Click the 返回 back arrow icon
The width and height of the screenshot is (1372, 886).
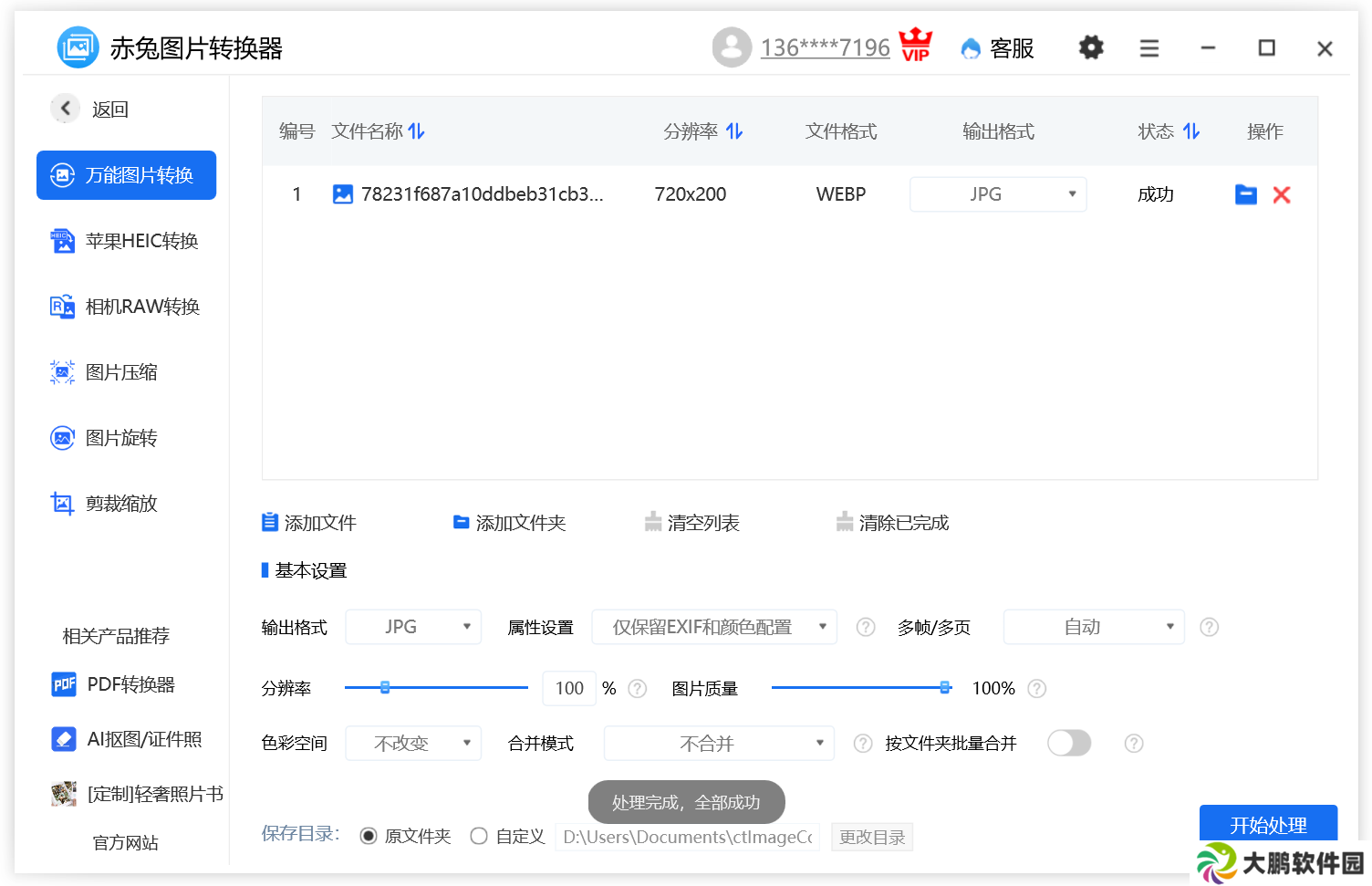point(65,109)
